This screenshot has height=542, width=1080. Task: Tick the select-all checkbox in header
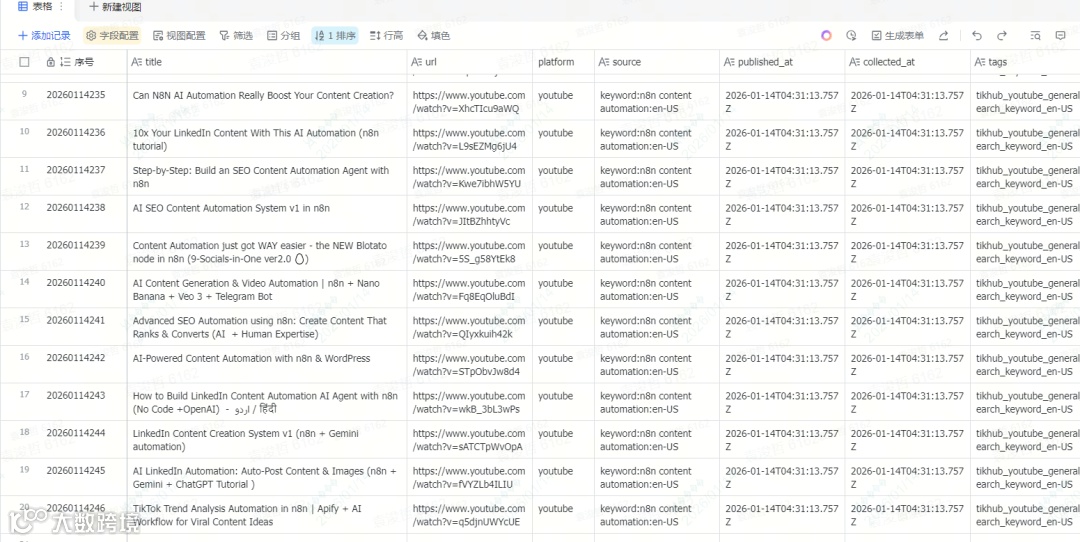click(x=25, y=62)
